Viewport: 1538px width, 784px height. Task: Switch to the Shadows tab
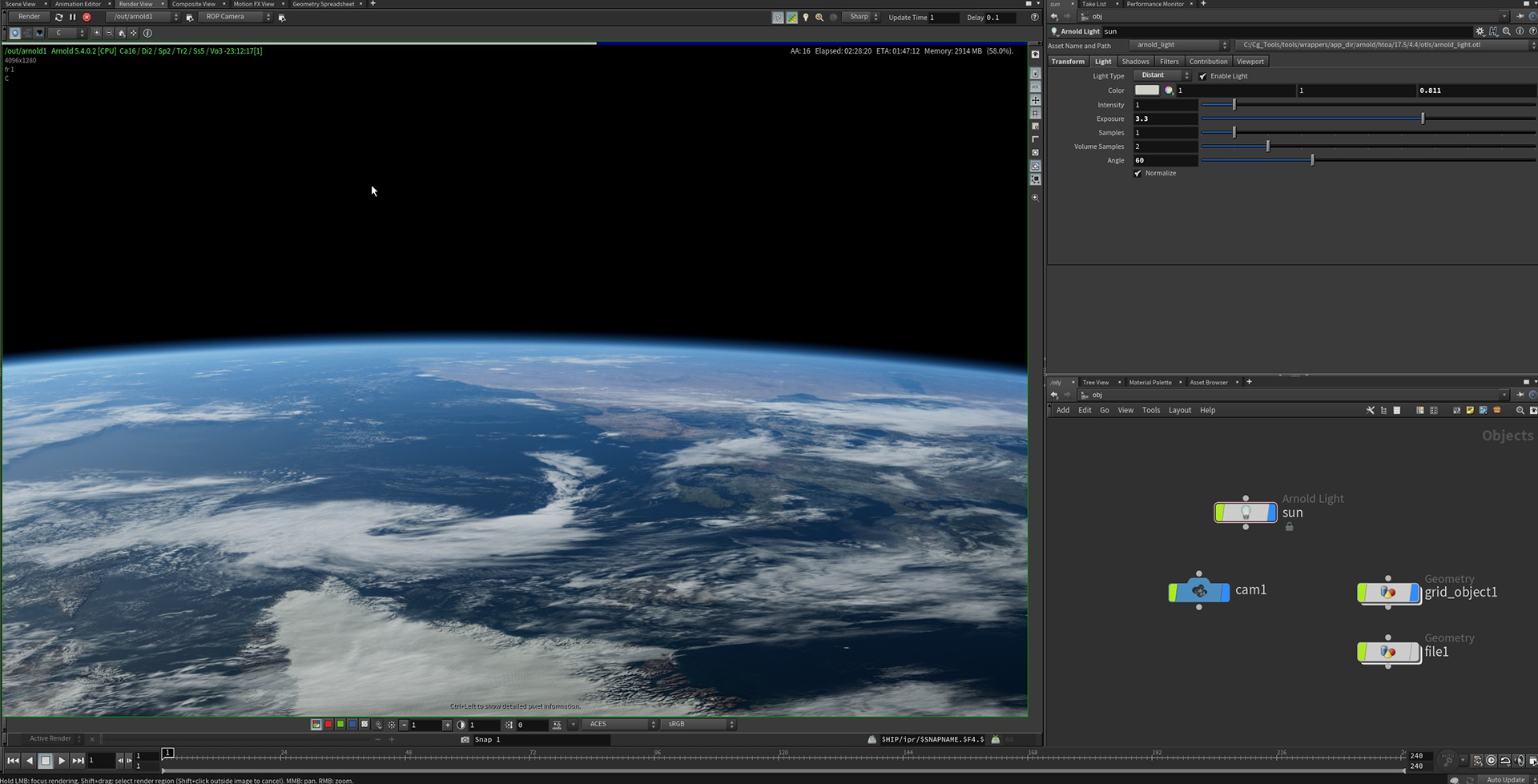[x=1135, y=62]
